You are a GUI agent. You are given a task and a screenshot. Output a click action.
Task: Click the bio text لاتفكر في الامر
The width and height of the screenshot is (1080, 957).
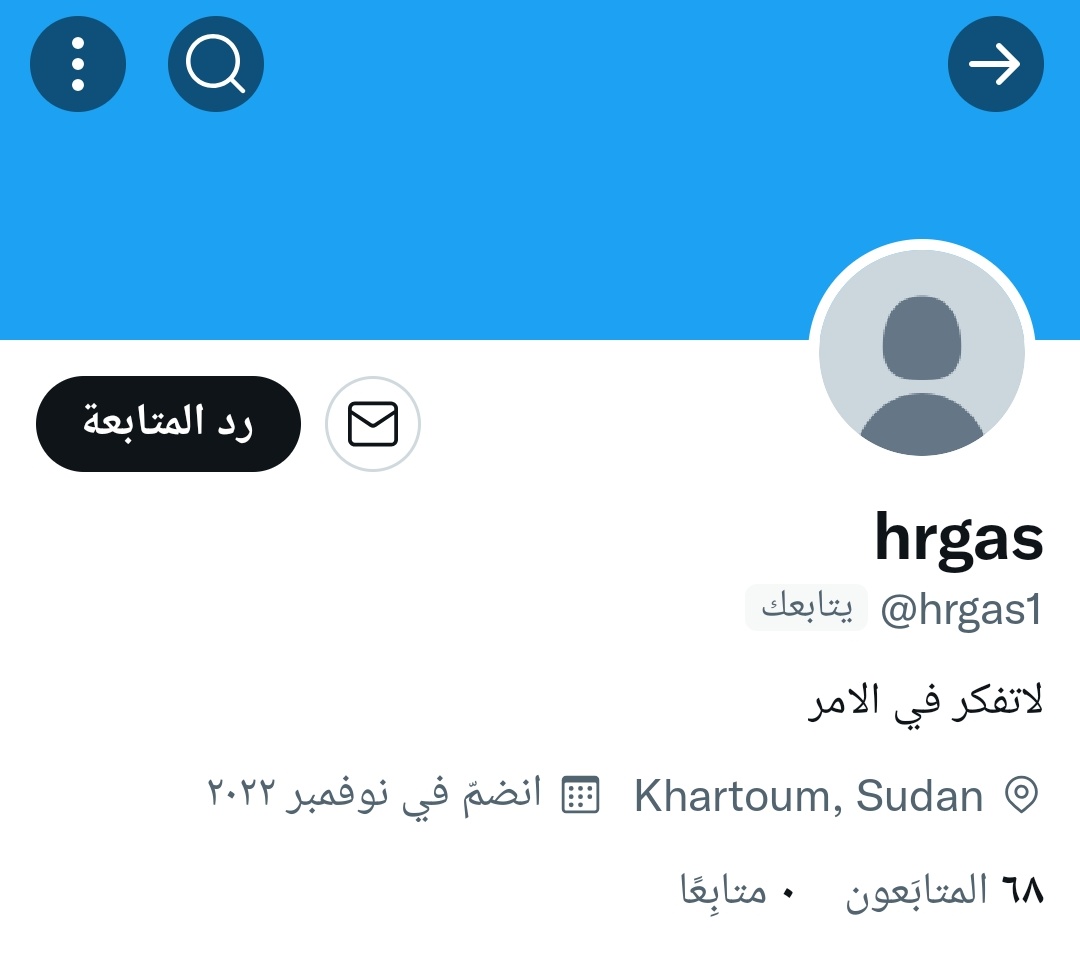pyautogui.click(x=925, y=702)
